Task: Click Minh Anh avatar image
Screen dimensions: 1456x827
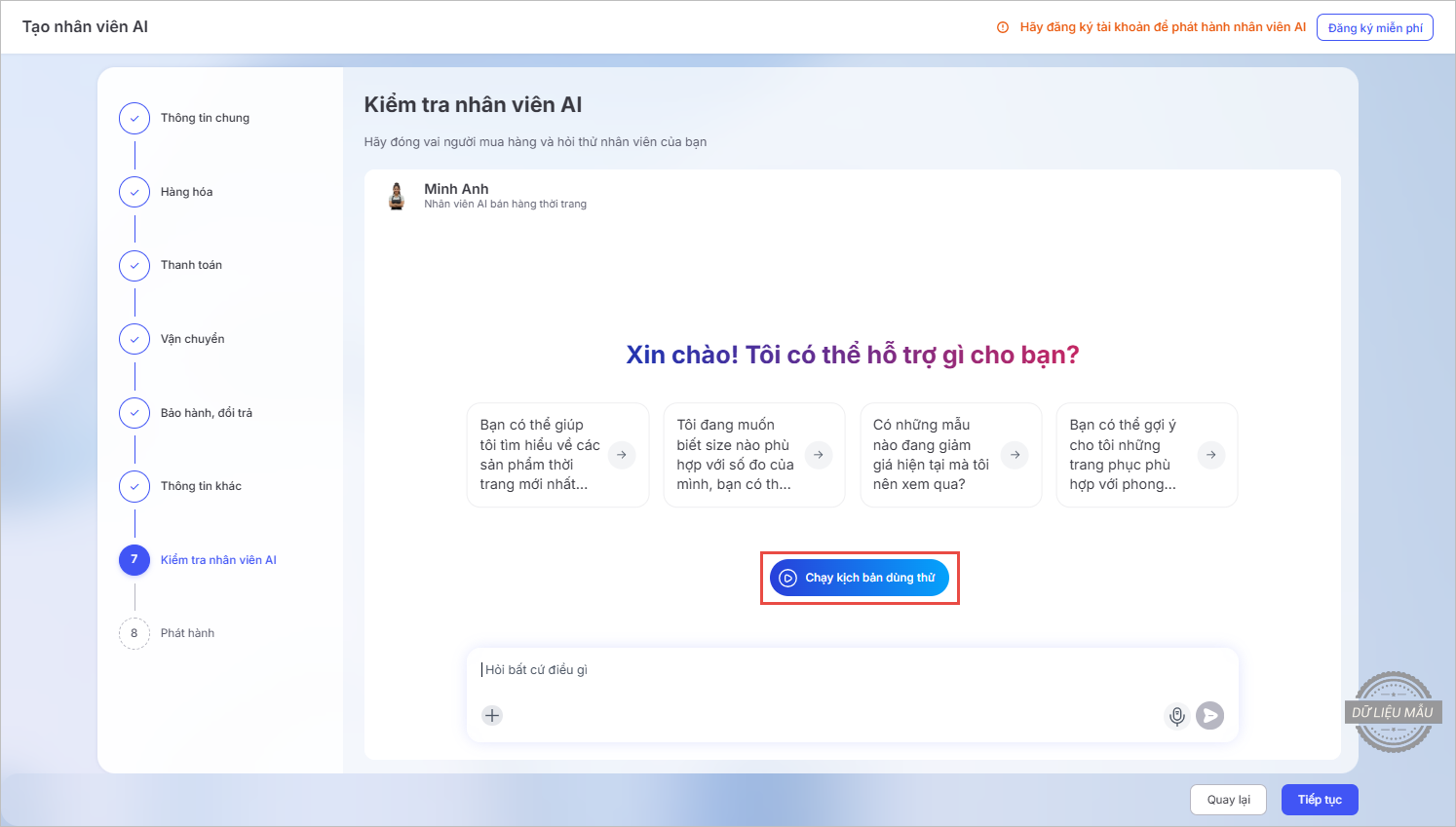Action: 397,196
